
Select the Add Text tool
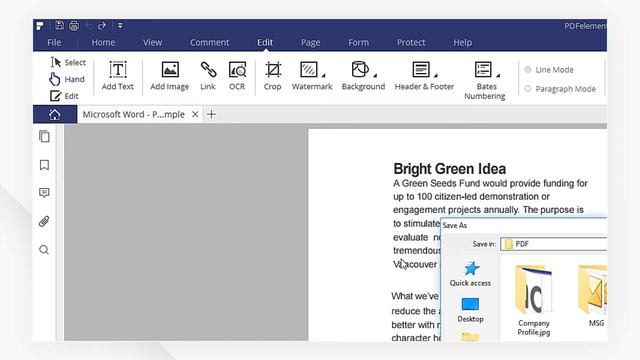(118, 76)
